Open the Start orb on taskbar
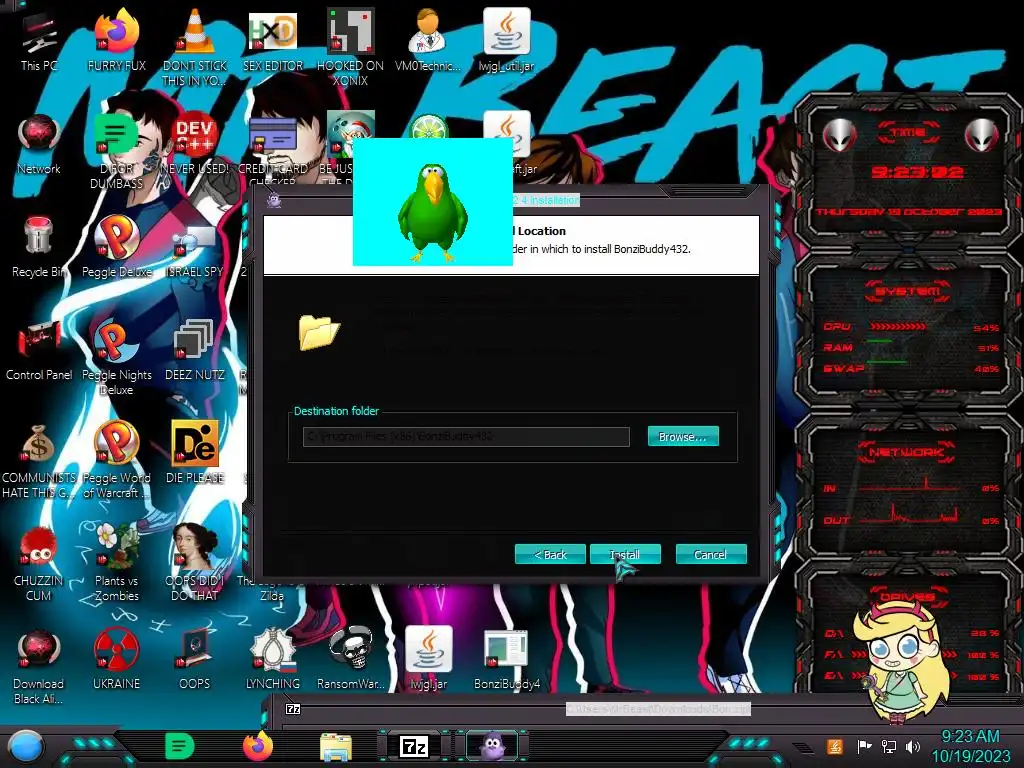 point(25,746)
